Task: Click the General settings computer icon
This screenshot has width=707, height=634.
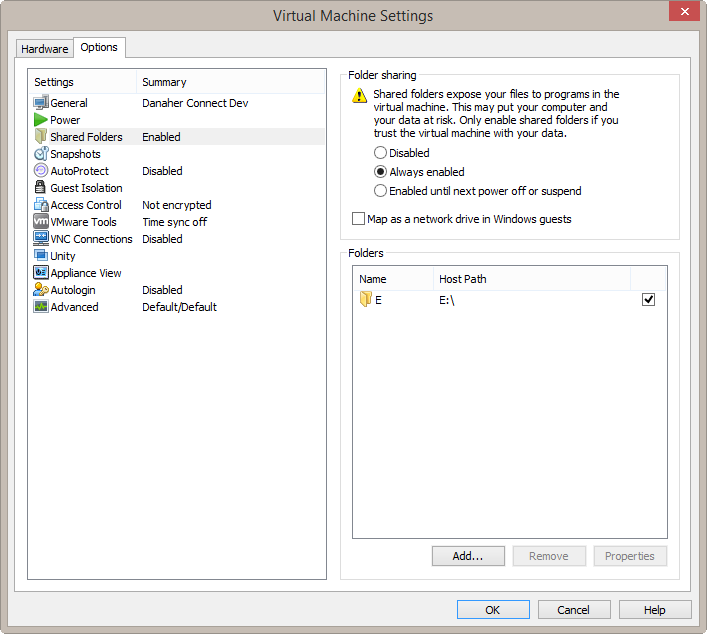Action: [41, 103]
